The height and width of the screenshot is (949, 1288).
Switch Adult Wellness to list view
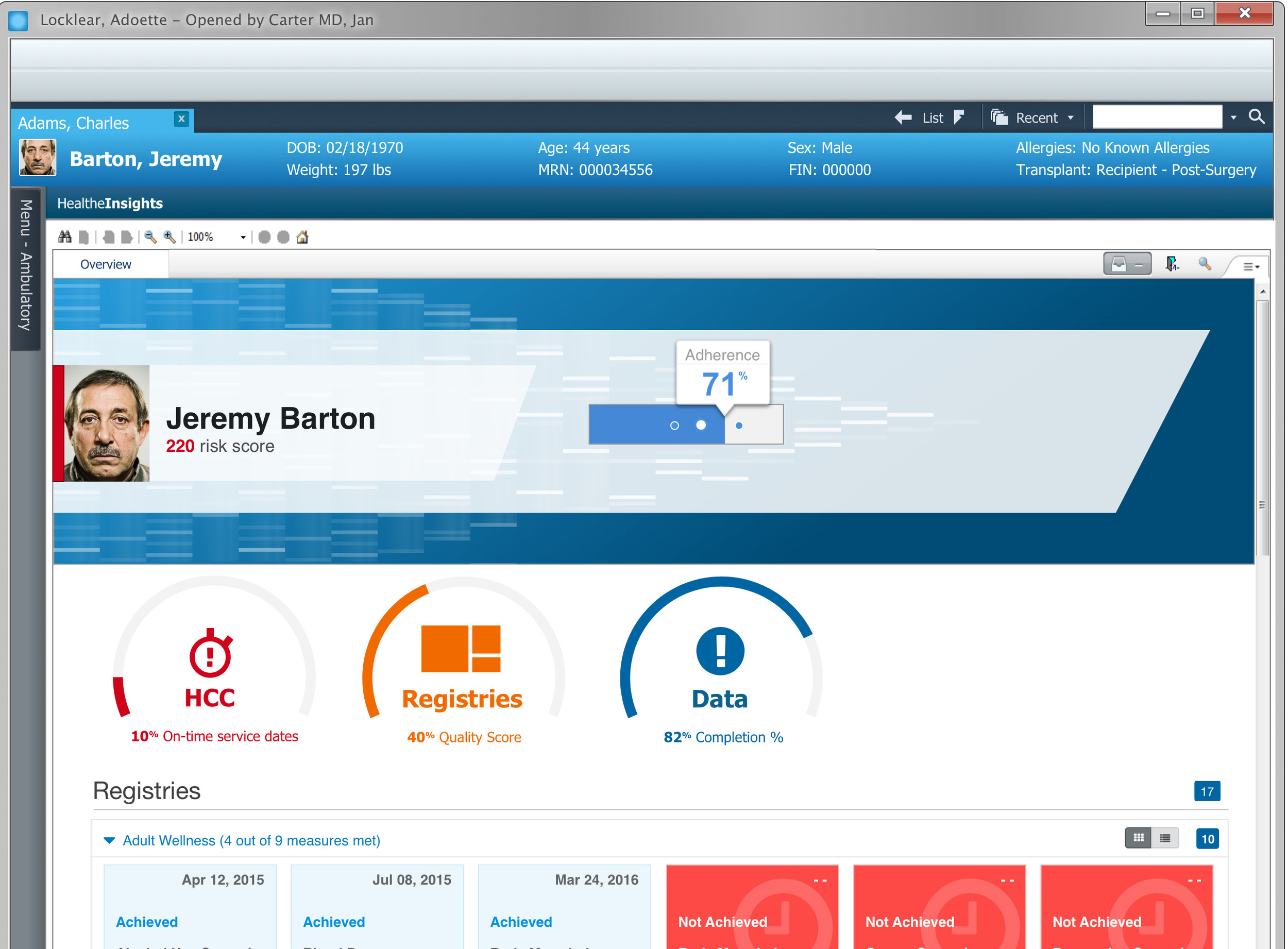pos(1164,838)
